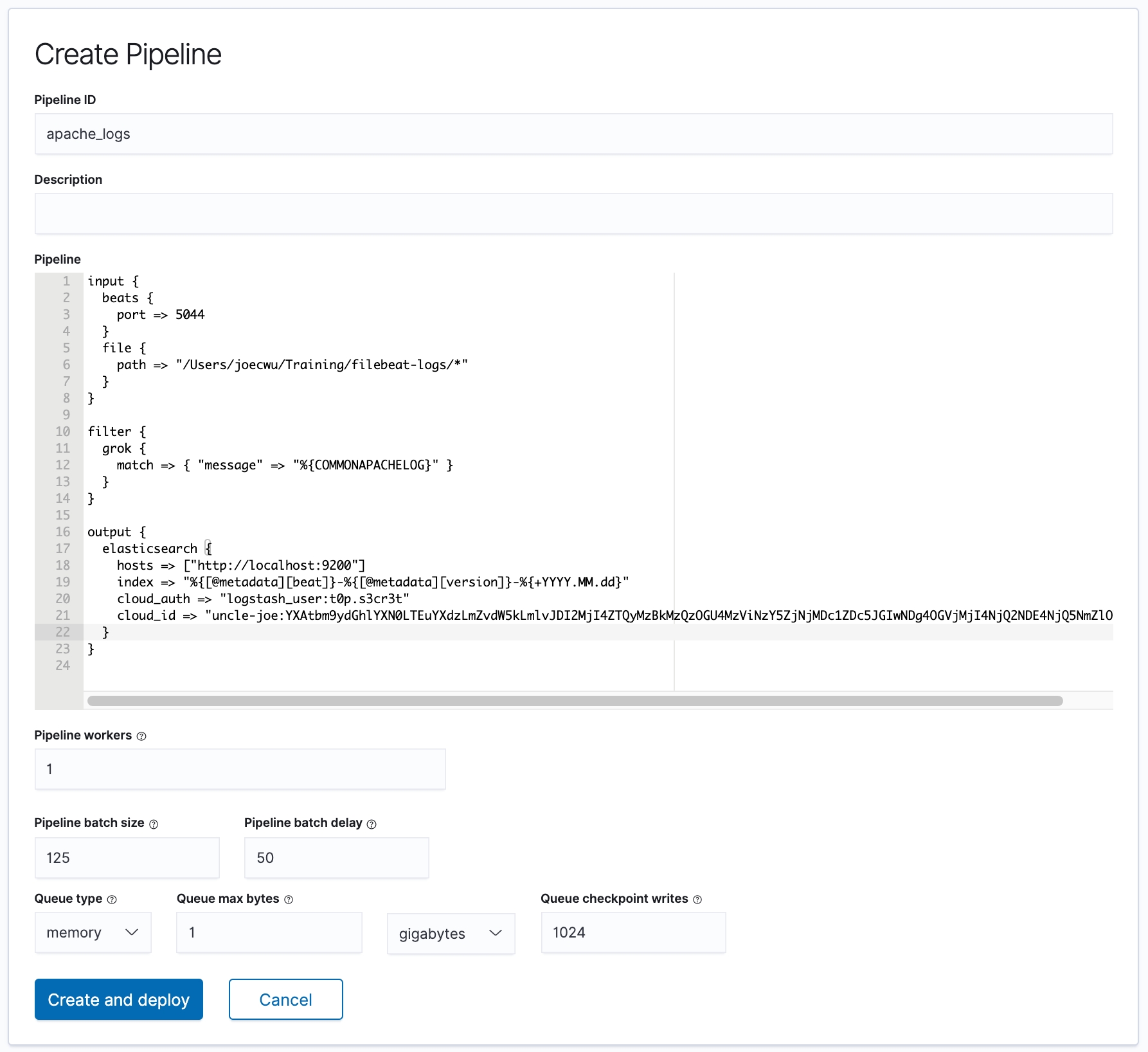
Task: Open the Queue type memory dropdown
Action: pyautogui.click(x=93, y=932)
